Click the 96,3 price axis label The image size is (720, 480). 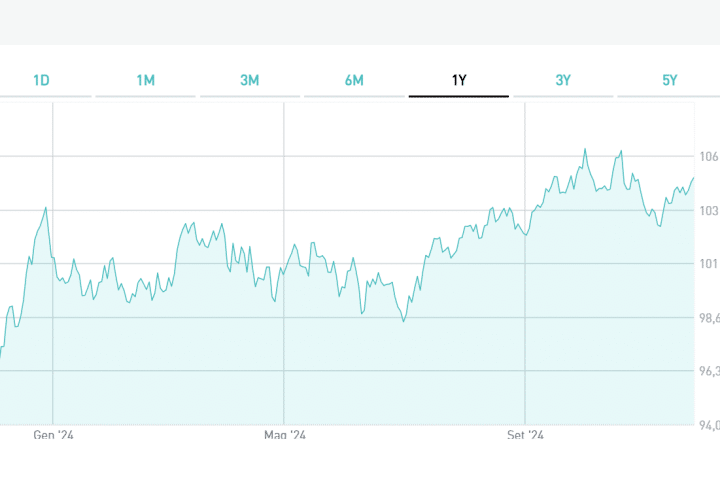(708, 371)
